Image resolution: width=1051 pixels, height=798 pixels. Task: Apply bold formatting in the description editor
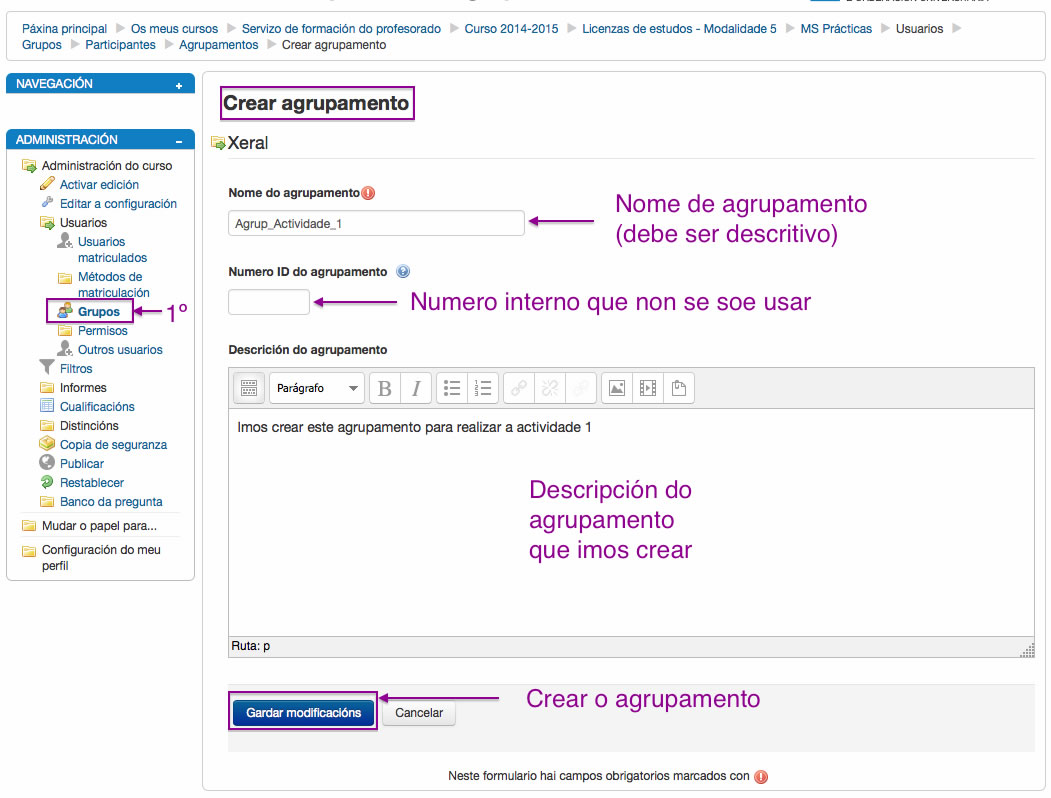coord(384,388)
